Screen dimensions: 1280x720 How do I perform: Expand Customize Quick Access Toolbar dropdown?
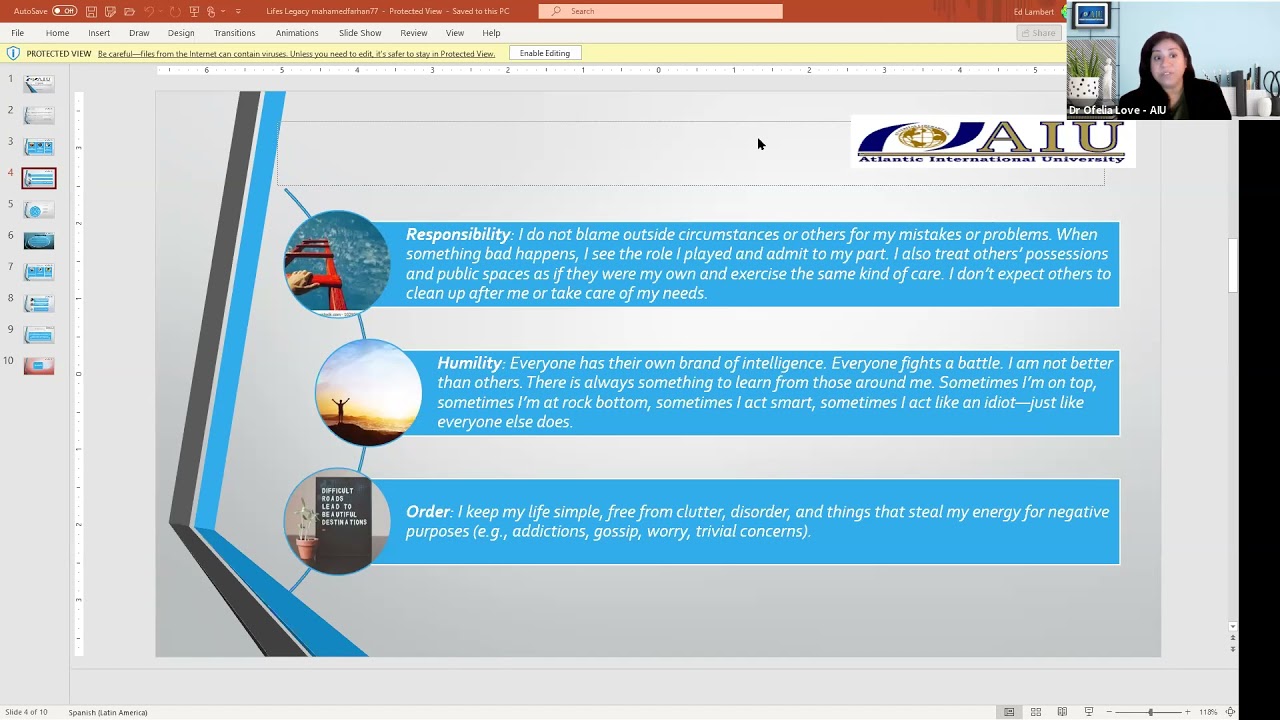click(238, 11)
